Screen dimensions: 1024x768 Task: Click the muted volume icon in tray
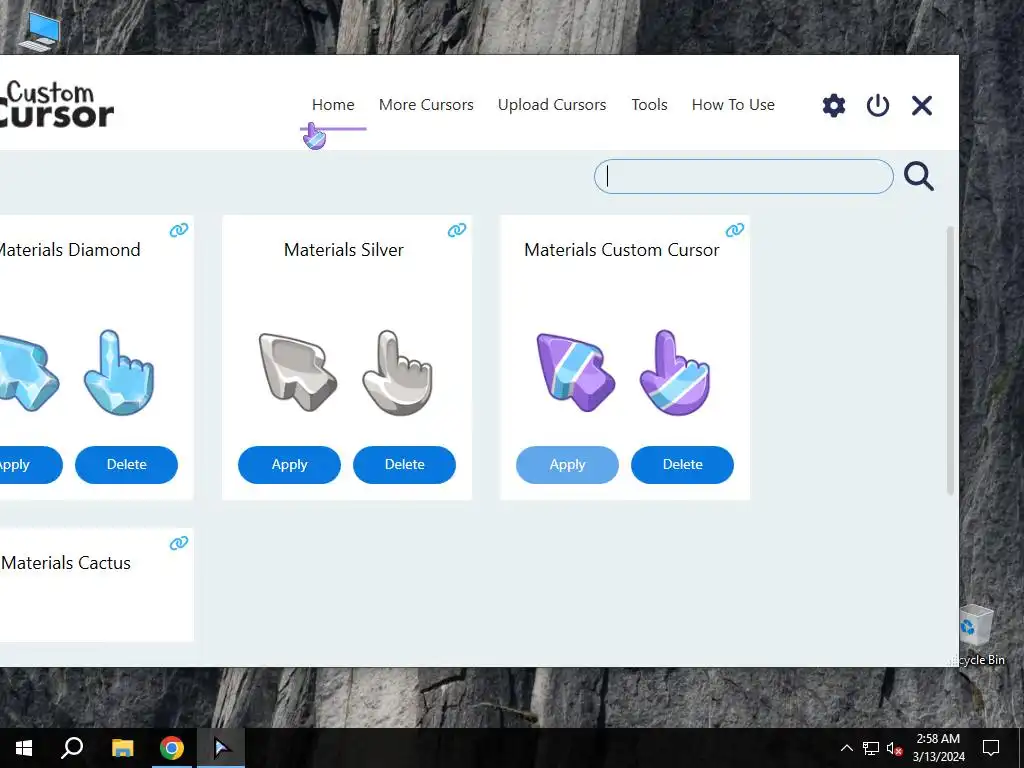(895, 748)
